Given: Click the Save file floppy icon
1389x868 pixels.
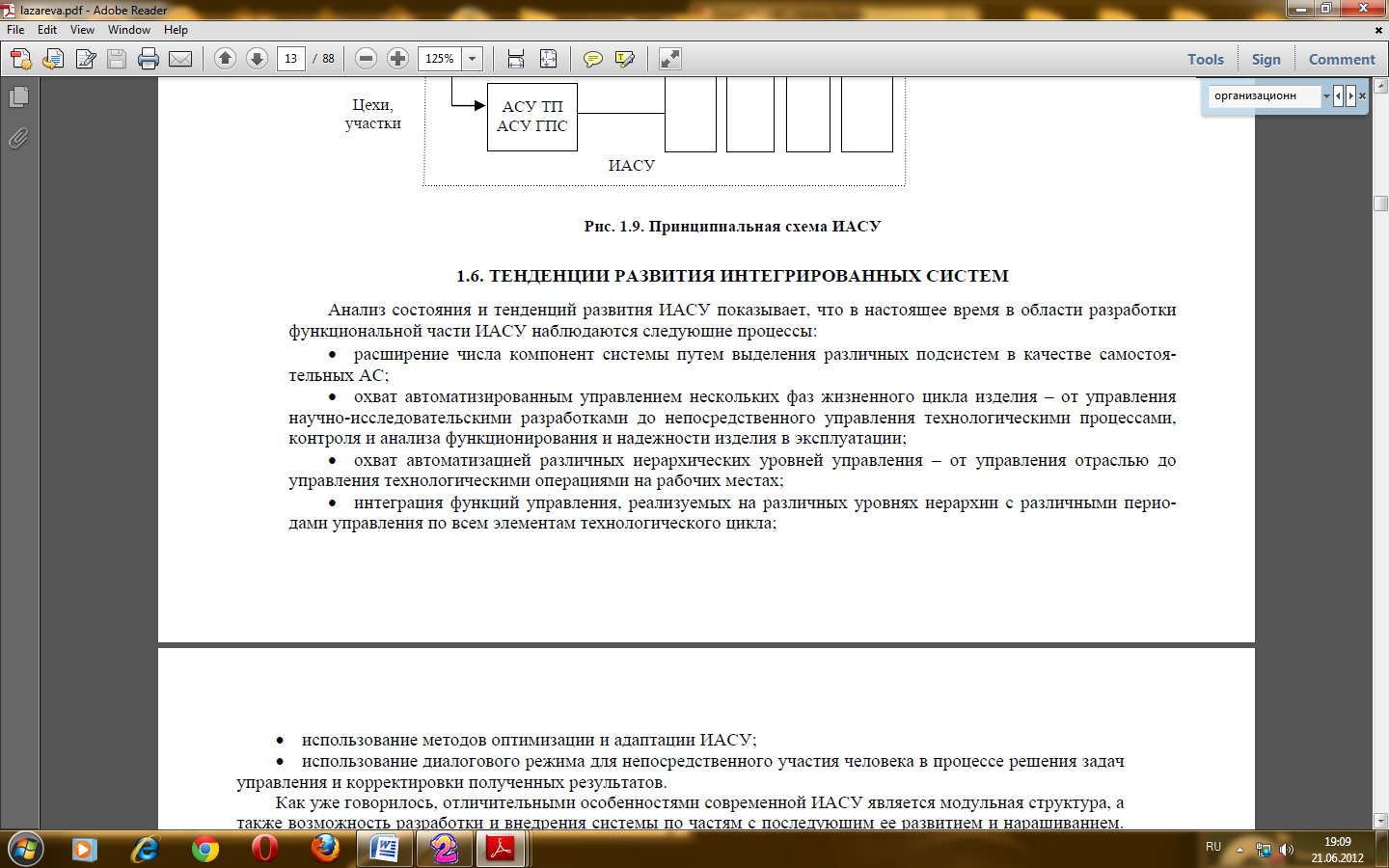Looking at the screenshot, I should [117, 59].
